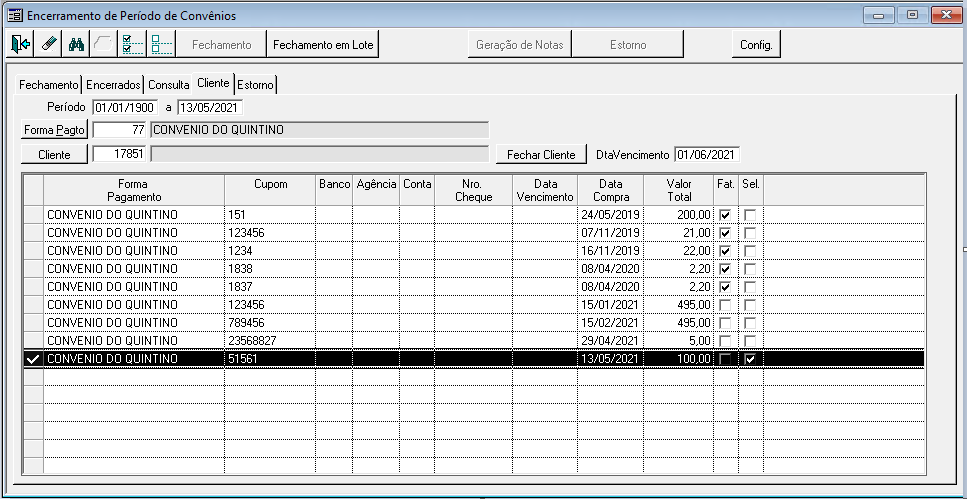Click value cell 5,00
The height and width of the screenshot is (499, 967).
coord(678,341)
